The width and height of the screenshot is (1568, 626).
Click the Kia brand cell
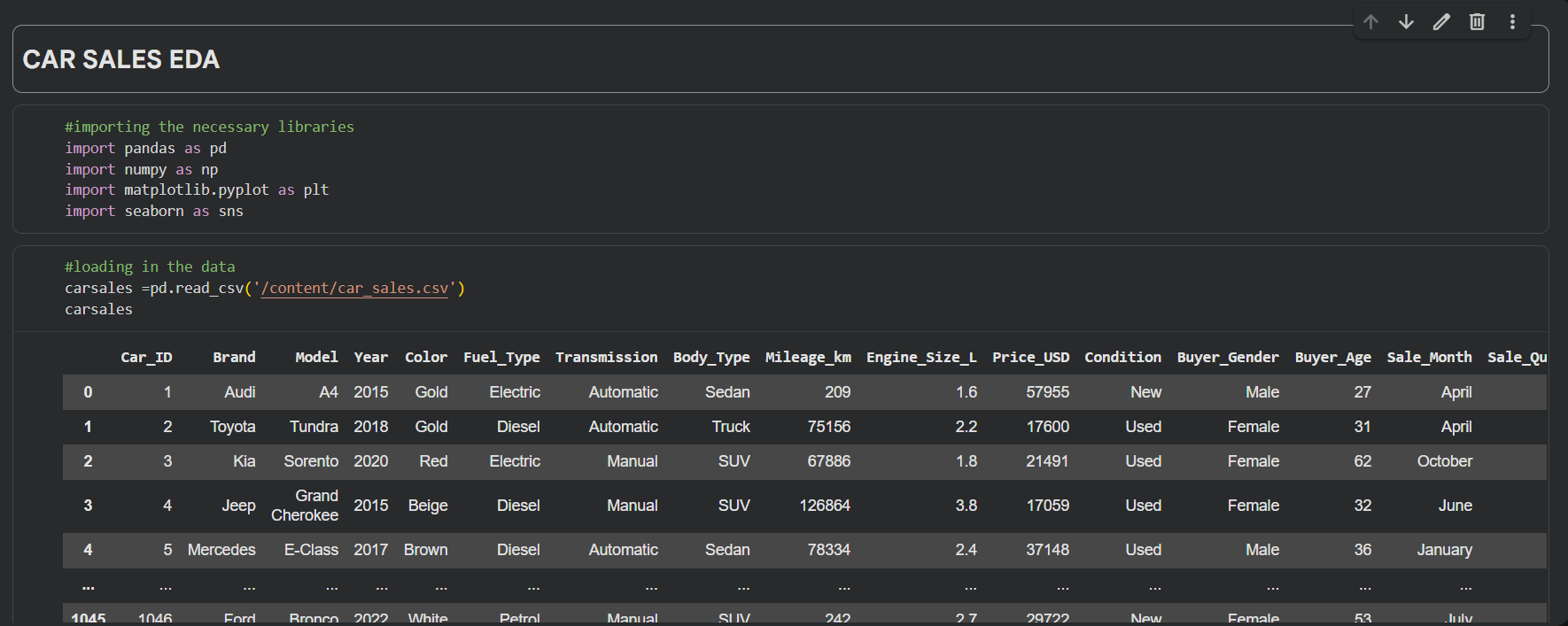pos(244,461)
